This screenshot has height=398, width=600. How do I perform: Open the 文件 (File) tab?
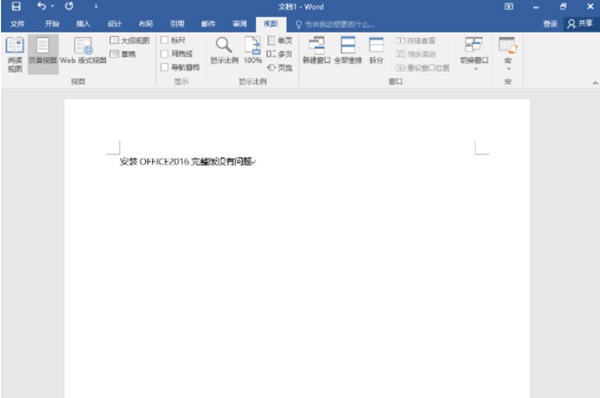point(17,24)
